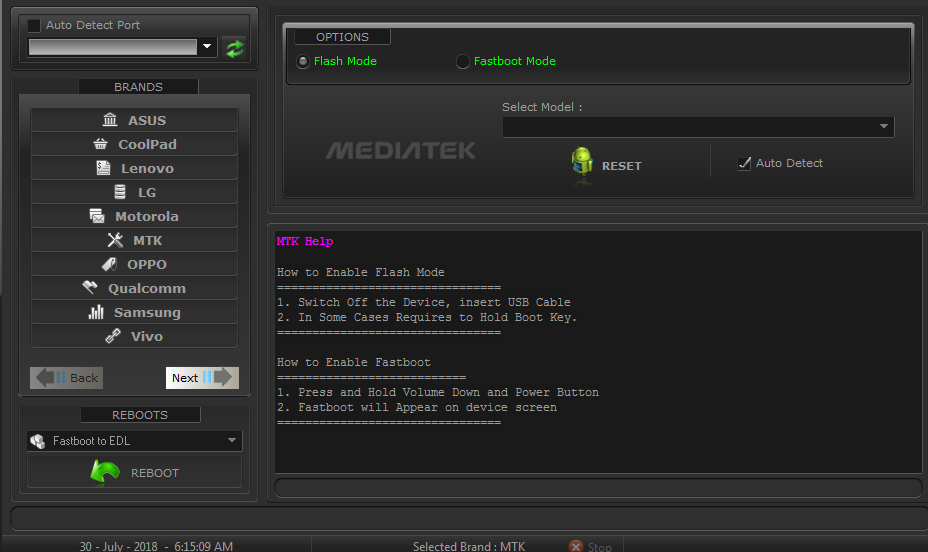The image size is (928, 552).
Task: Click the Select Model label
Action: (x=542, y=107)
